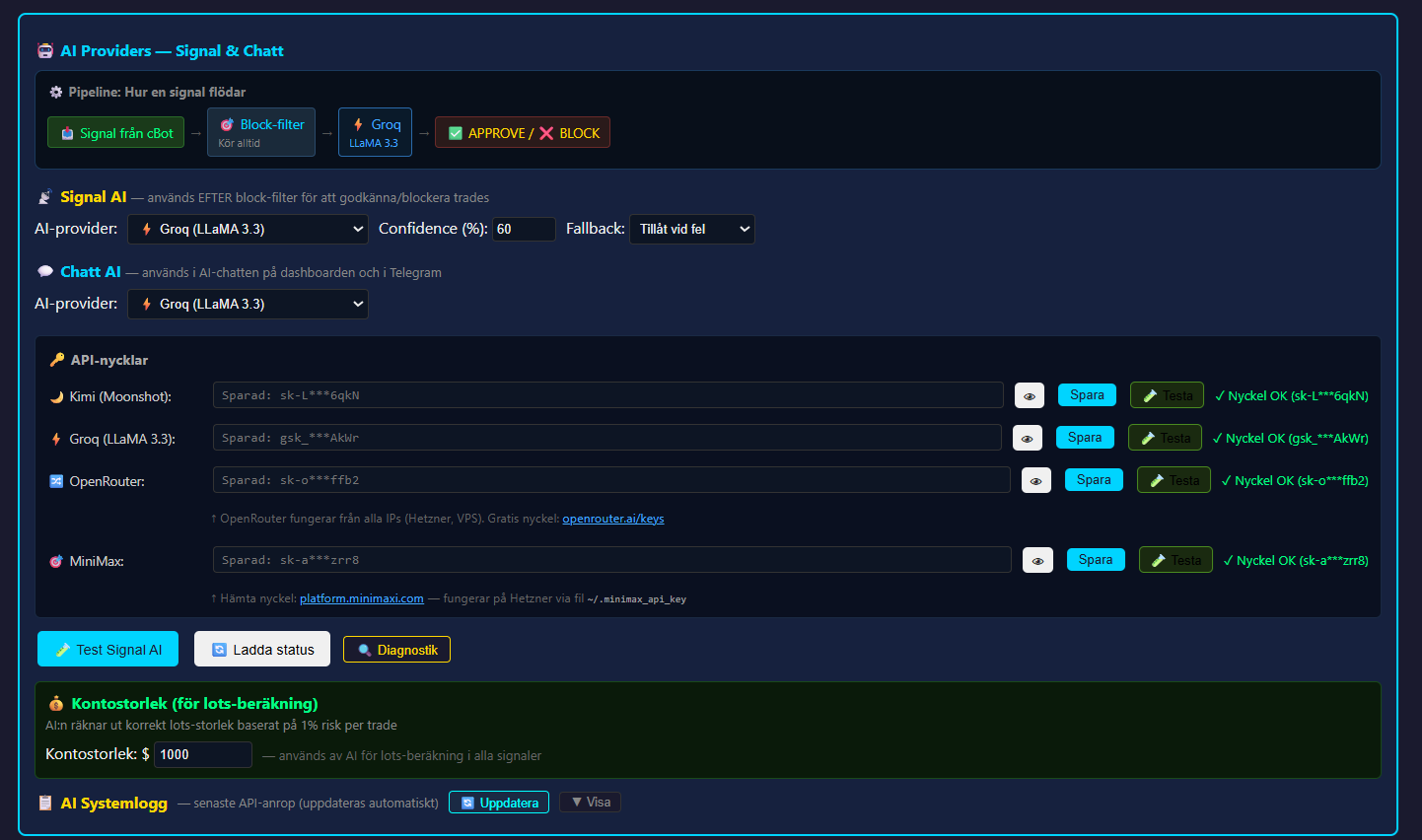The image size is (1422, 840).
Task: Refresh the system log with Uppdatera
Action: click(499, 803)
